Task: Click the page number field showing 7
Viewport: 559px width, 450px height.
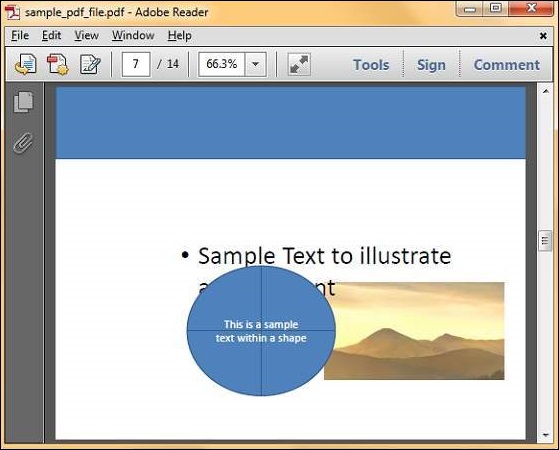Action: click(x=136, y=64)
